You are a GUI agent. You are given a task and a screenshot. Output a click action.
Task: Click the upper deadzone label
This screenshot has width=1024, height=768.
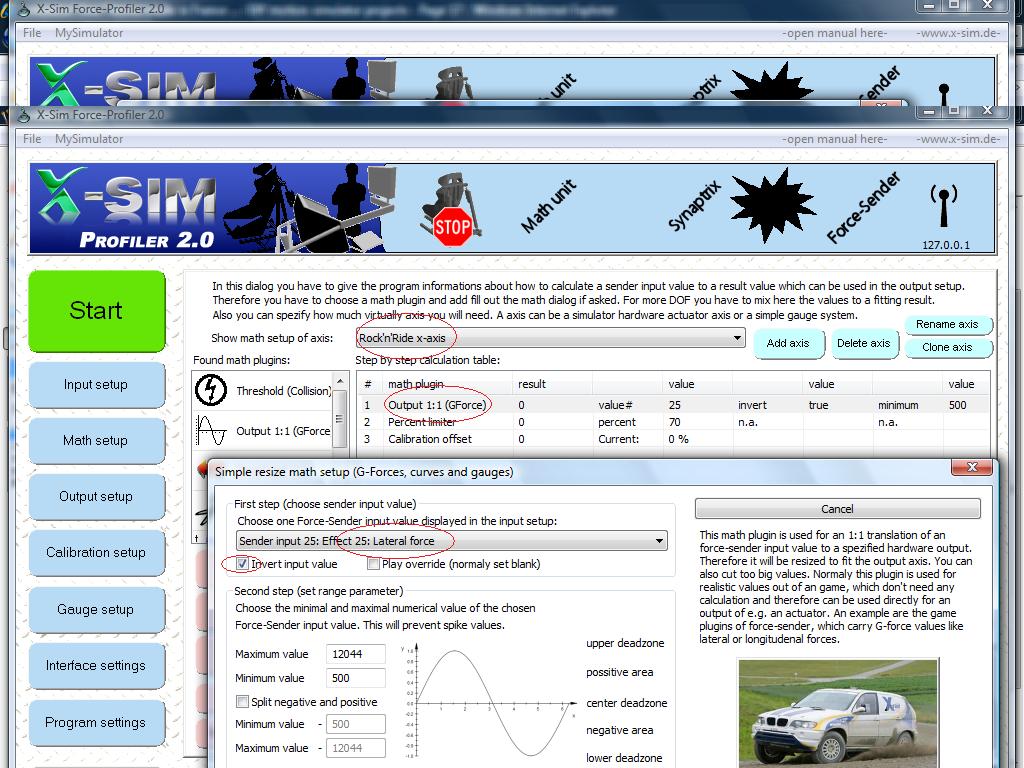[x=625, y=643]
